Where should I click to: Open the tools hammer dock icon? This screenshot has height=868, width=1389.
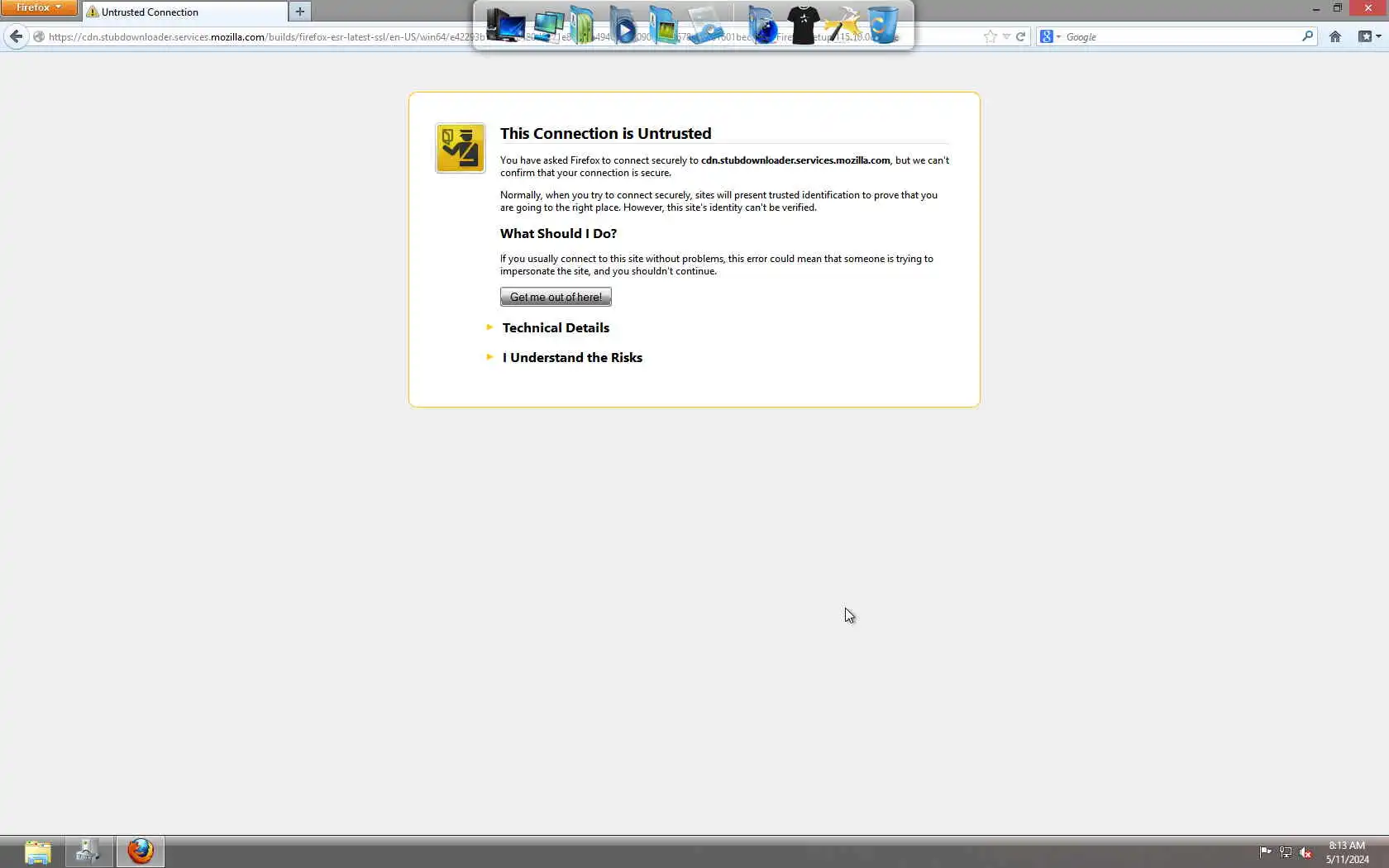[843, 26]
